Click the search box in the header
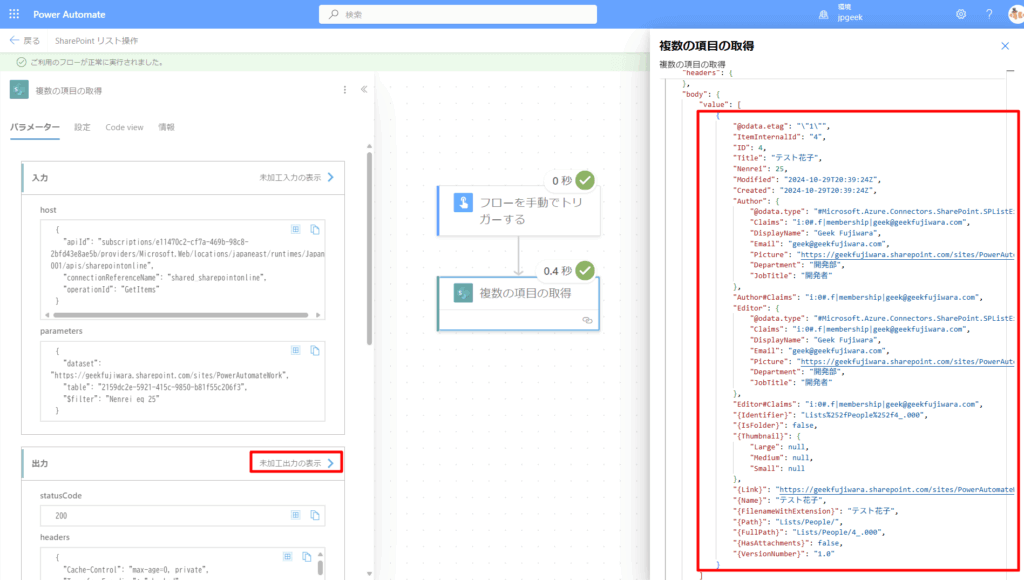 coord(458,14)
